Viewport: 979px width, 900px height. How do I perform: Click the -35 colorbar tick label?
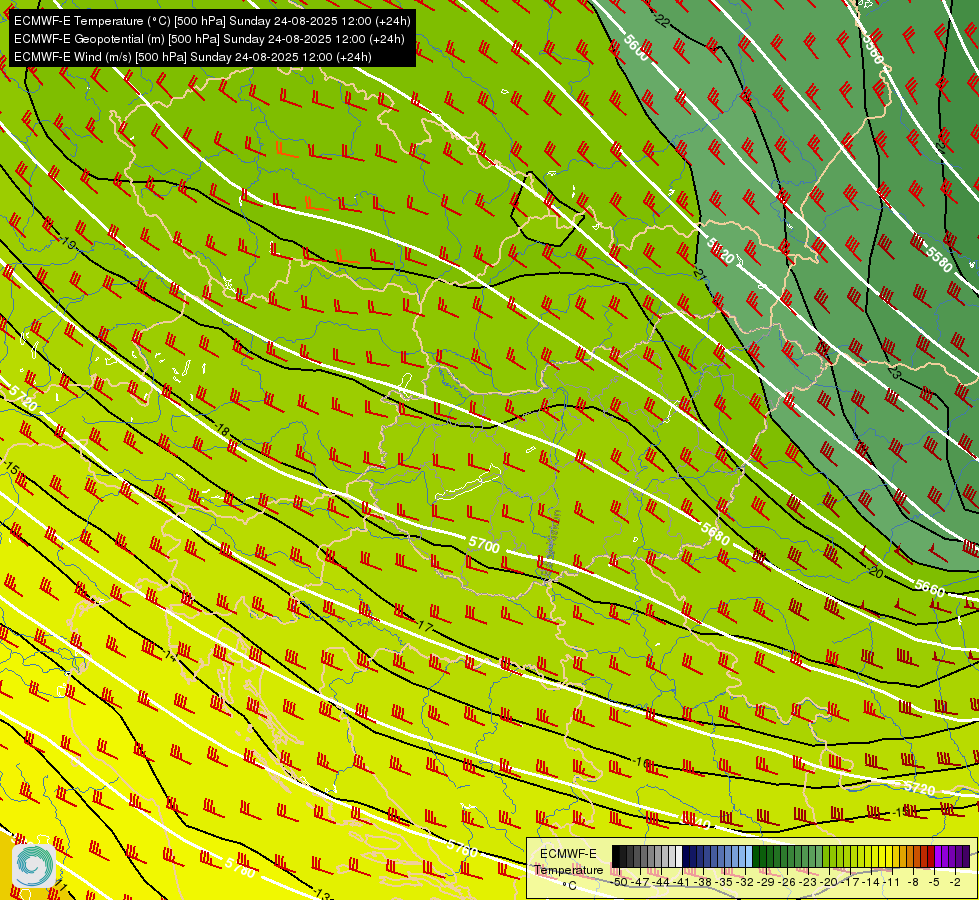point(724,883)
